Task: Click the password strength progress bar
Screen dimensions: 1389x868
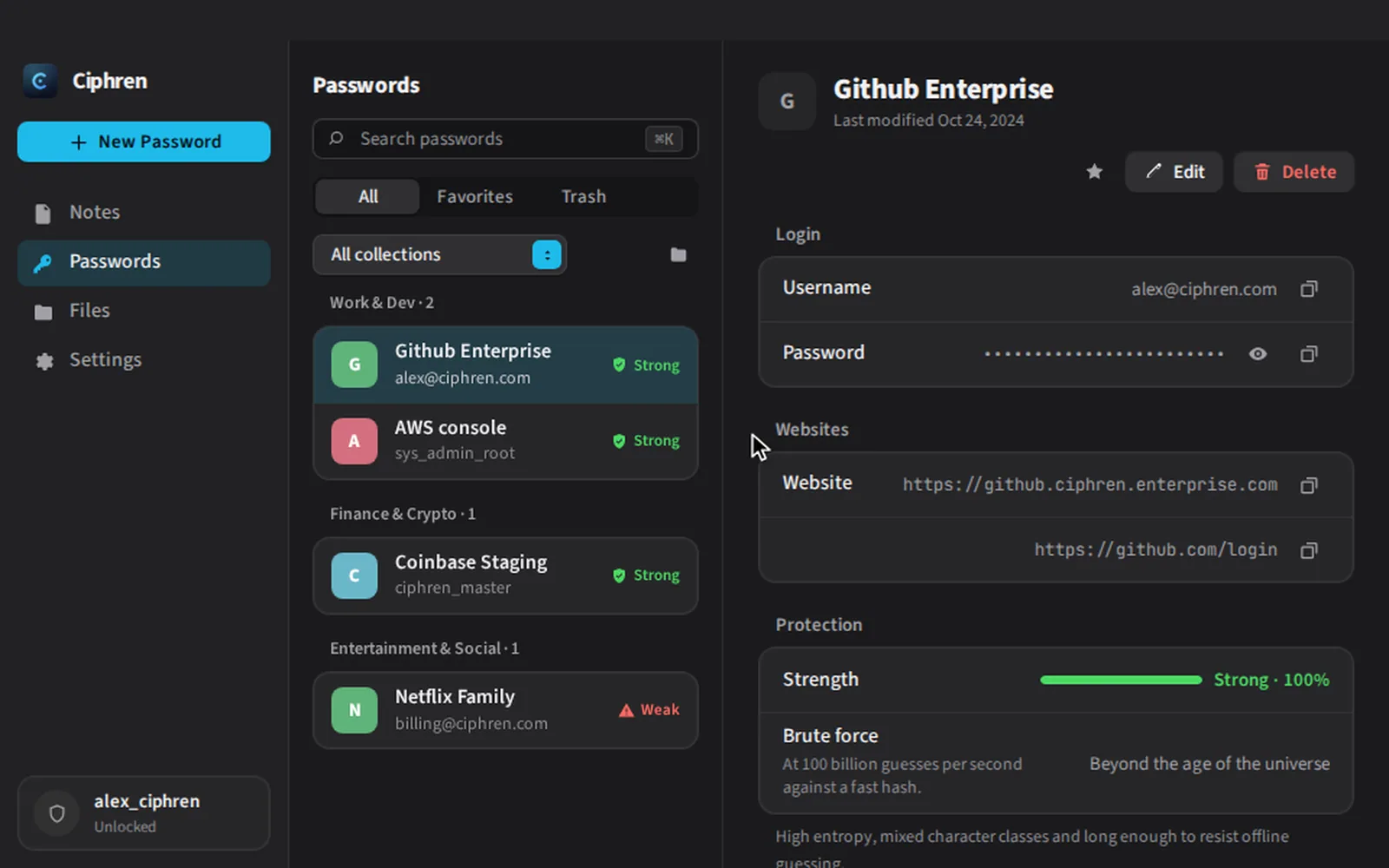Action: [1121, 681]
